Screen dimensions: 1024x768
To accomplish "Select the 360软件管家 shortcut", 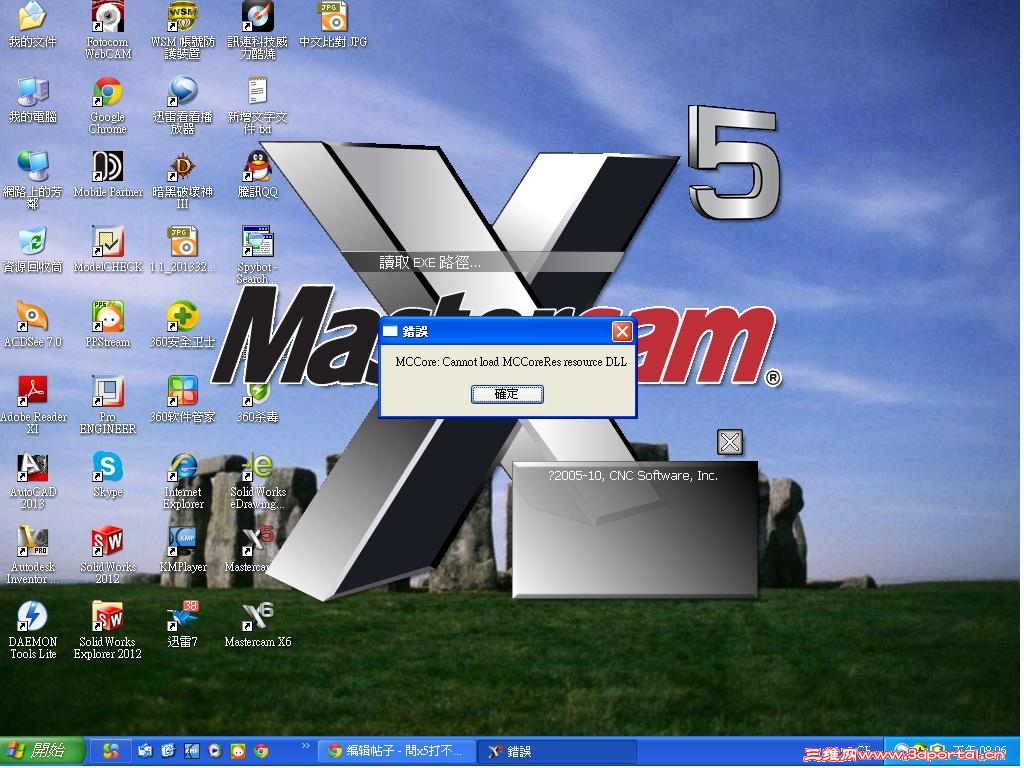I will click(x=183, y=400).
